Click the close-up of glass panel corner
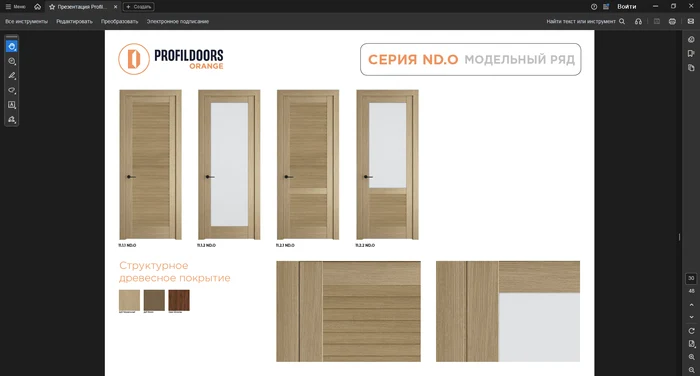Image resolution: width=700 pixels, height=376 pixels. 508,311
